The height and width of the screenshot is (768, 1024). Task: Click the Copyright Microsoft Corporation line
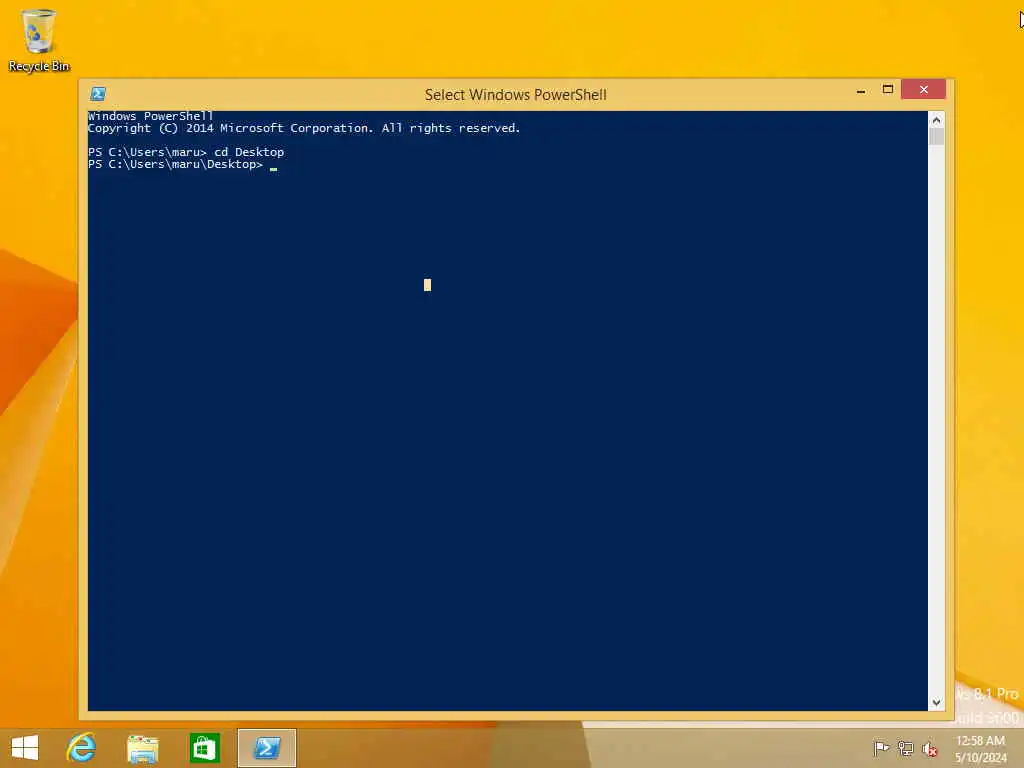(304, 128)
